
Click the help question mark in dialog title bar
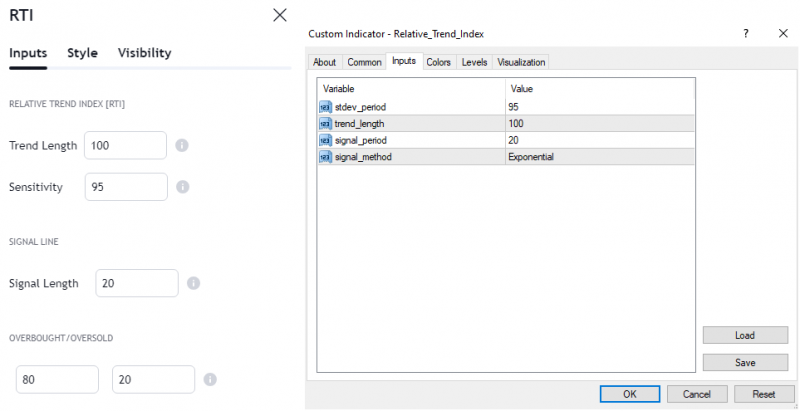click(746, 34)
